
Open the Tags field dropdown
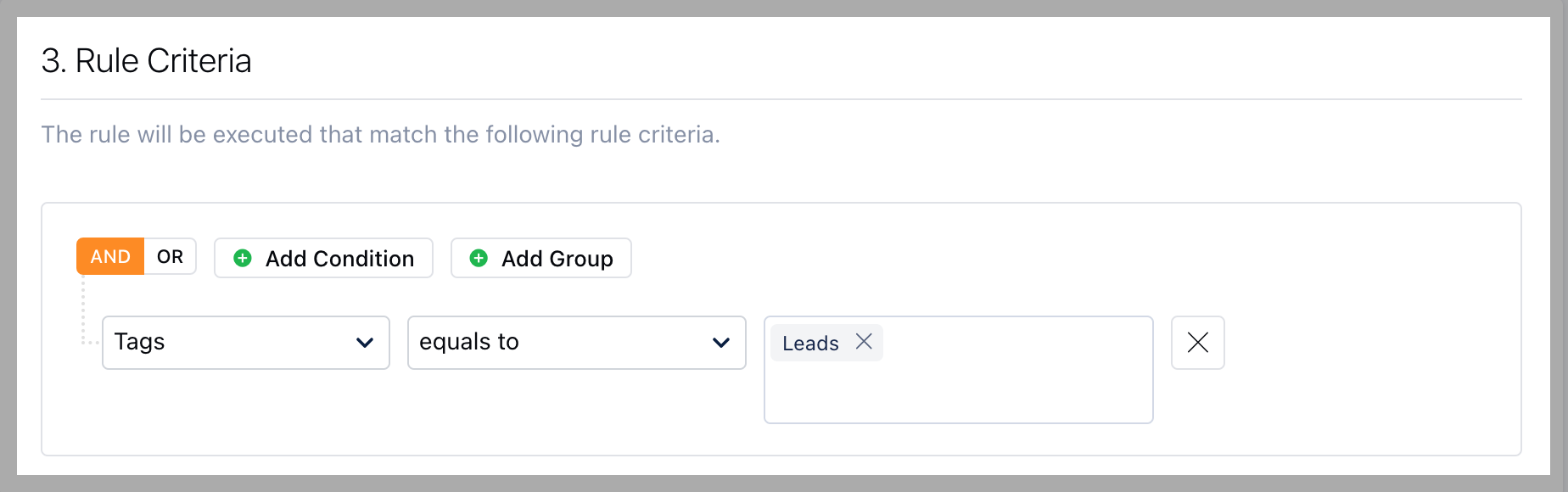click(x=246, y=343)
